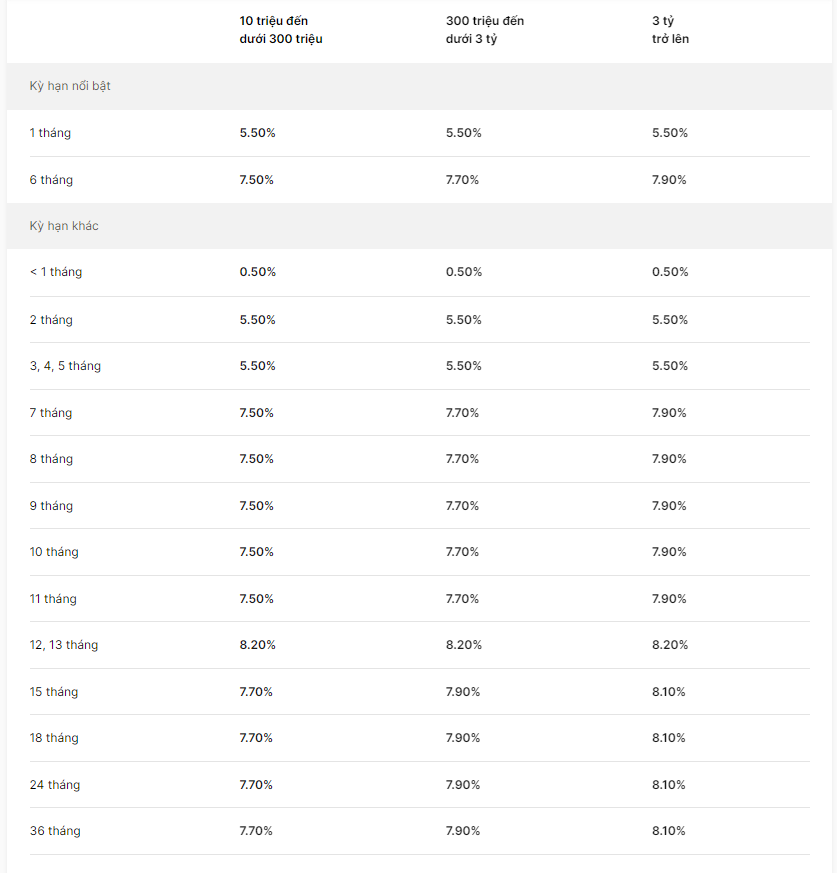The image size is (837, 873).
Task: Select the '12, 13 tháng' row label
Action: (x=64, y=645)
